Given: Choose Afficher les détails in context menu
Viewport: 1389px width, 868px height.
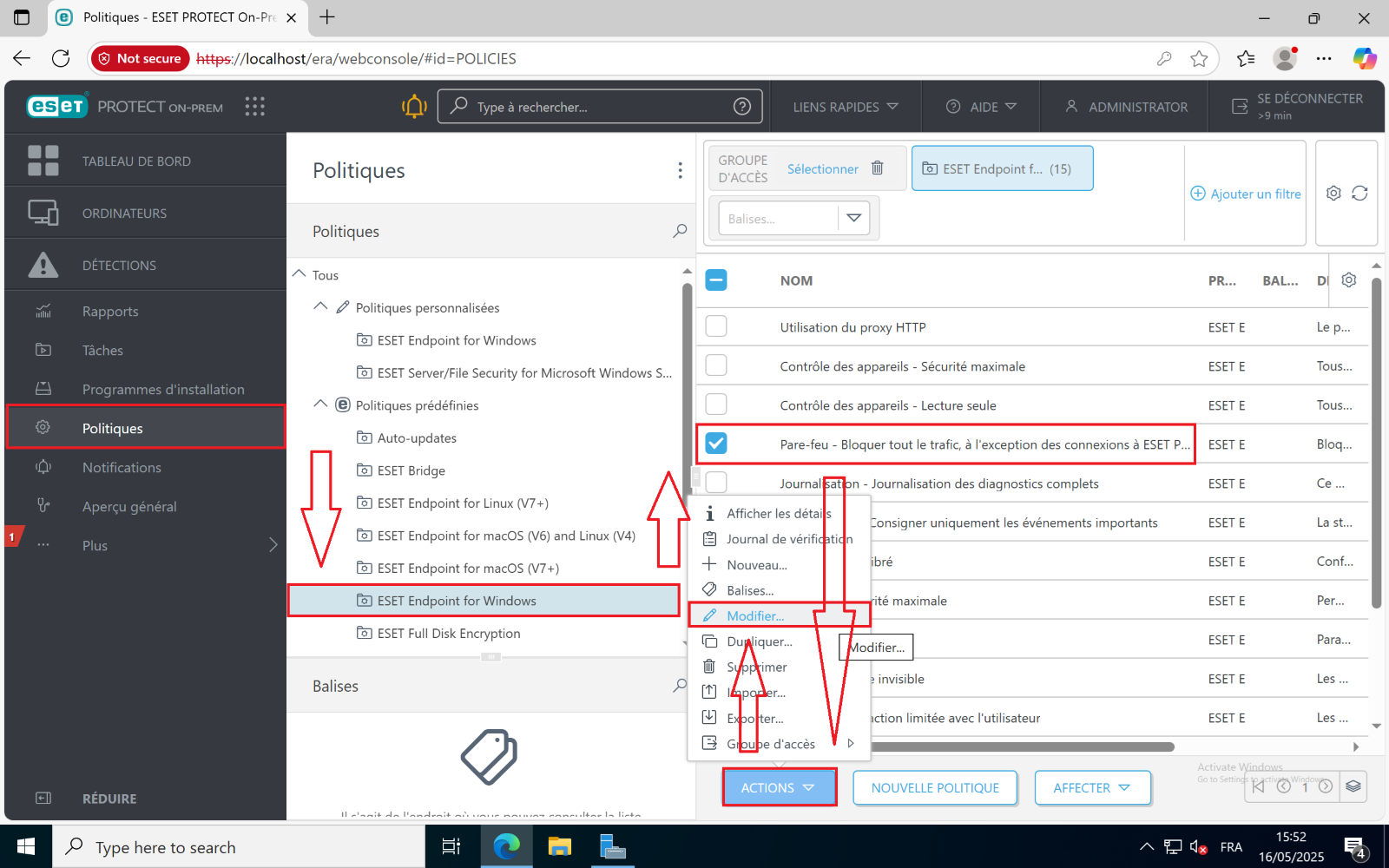Looking at the screenshot, I should (x=779, y=513).
